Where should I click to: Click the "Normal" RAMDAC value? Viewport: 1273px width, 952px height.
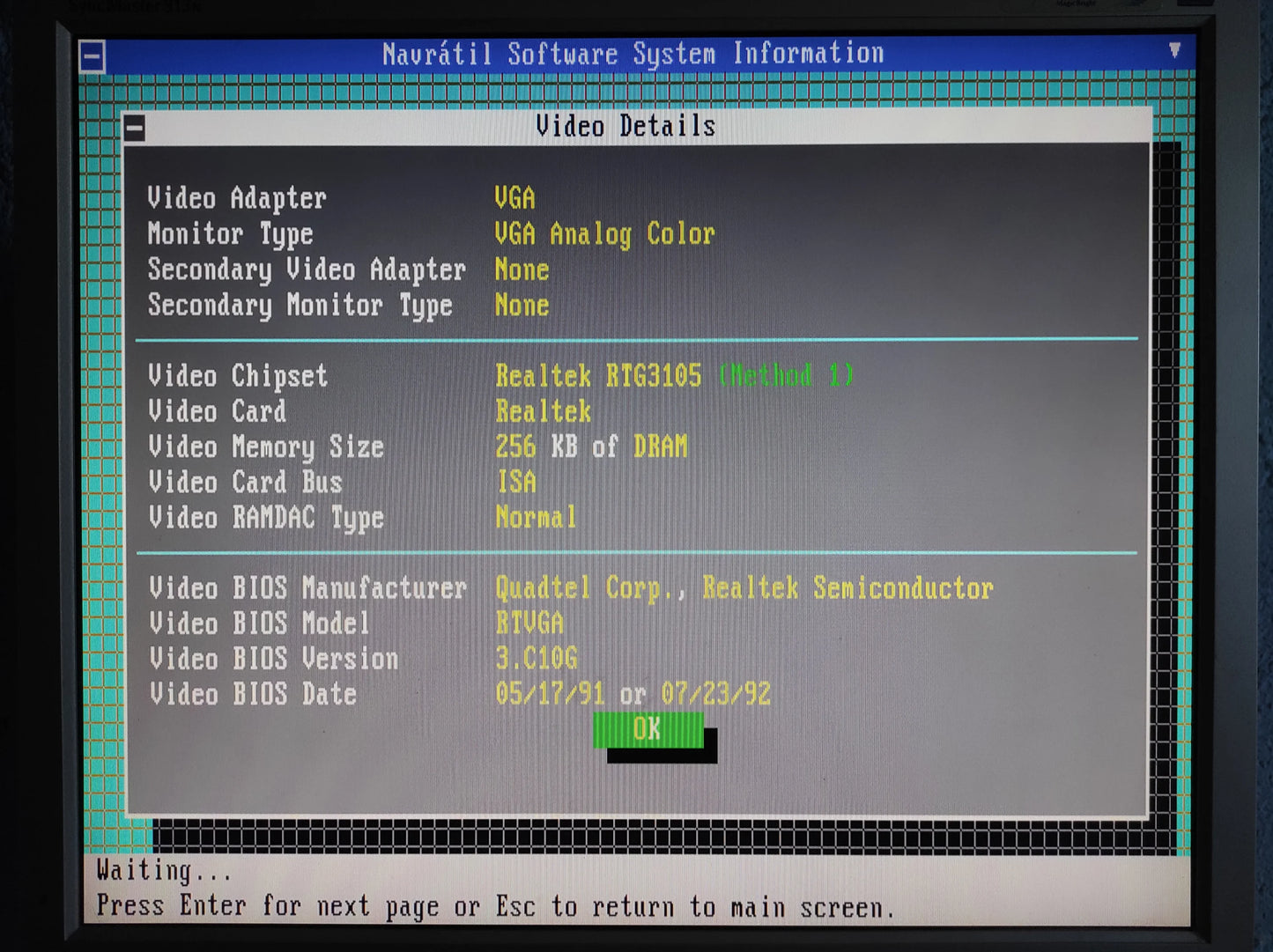point(536,517)
